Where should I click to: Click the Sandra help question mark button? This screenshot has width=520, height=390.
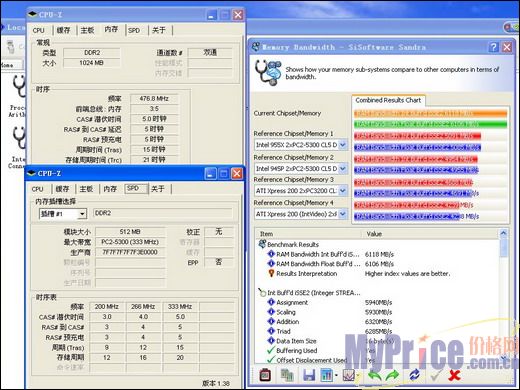[x=493, y=47]
